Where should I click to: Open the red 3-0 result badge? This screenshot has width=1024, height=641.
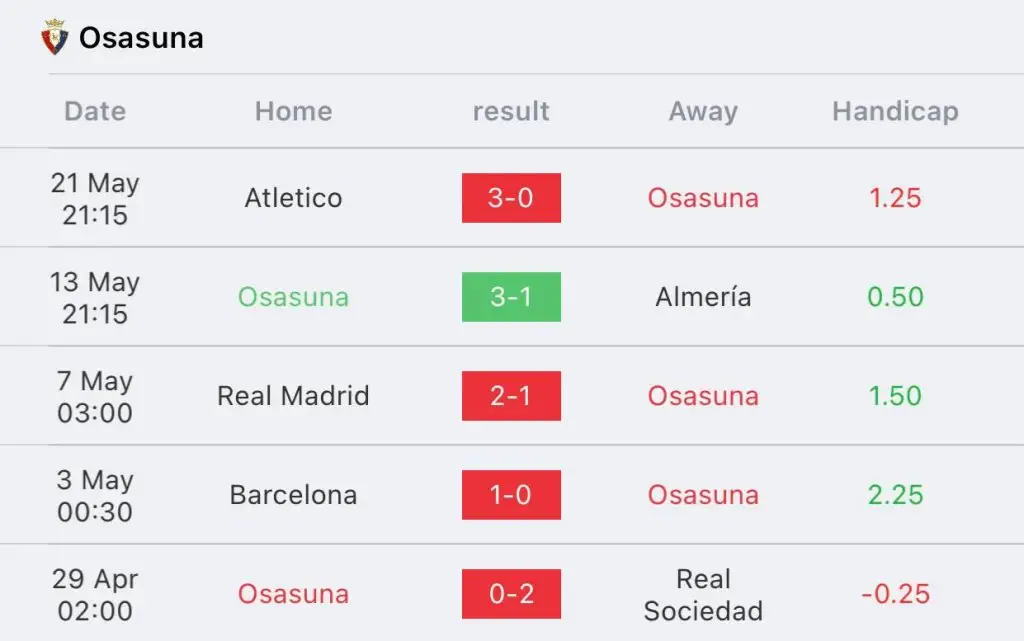[511, 198]
